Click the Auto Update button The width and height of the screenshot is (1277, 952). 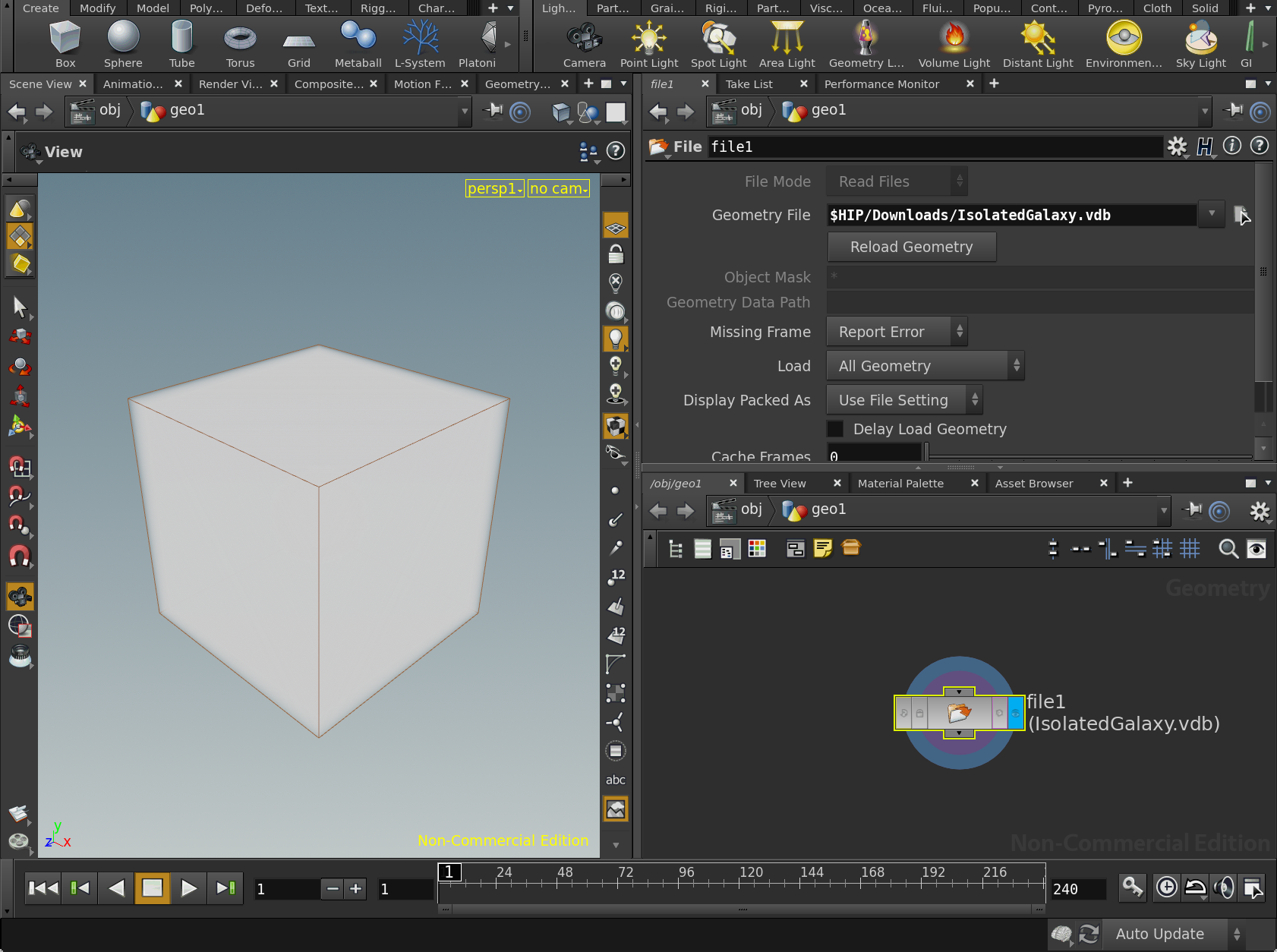(x=1159, y=935)
